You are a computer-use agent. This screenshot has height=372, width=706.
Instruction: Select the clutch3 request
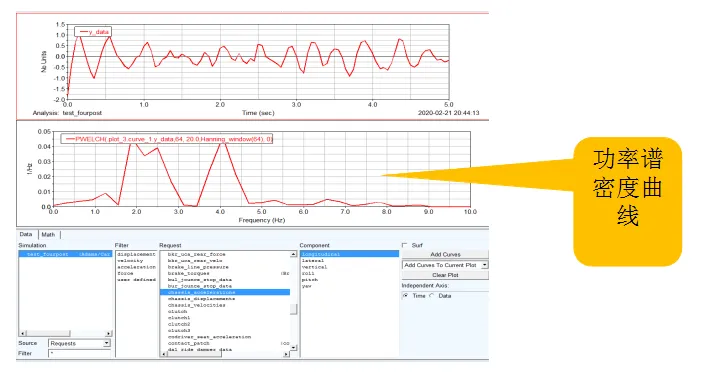[x=179, y=330]
